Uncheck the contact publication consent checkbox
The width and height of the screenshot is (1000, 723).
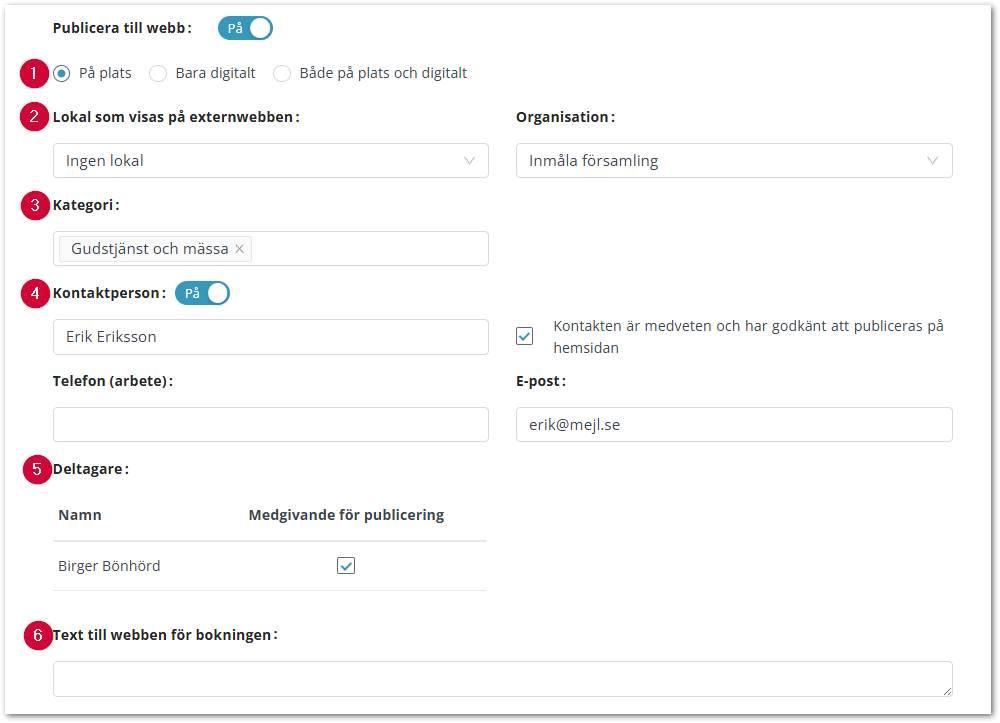click(525, 336)
